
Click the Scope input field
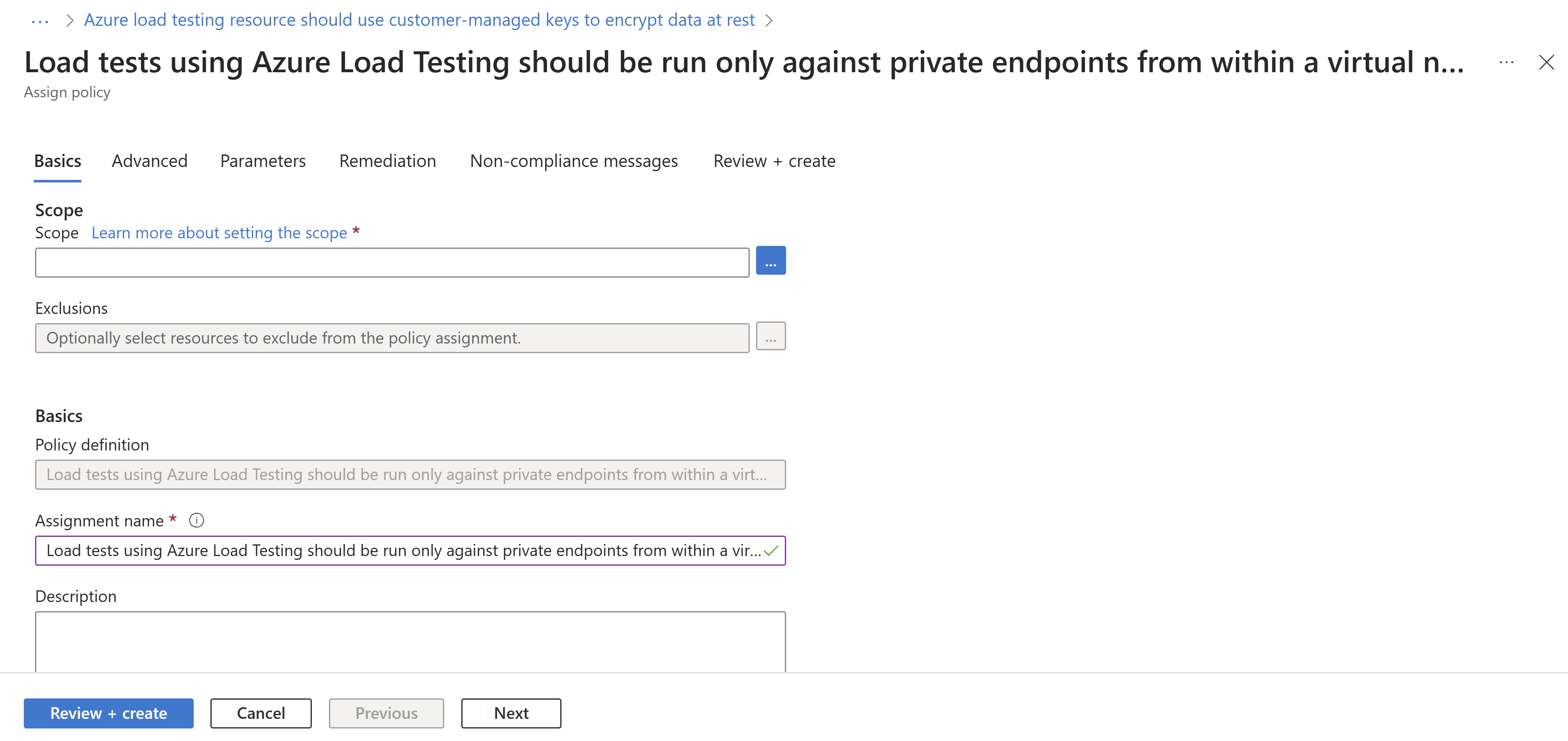point(392,262)
